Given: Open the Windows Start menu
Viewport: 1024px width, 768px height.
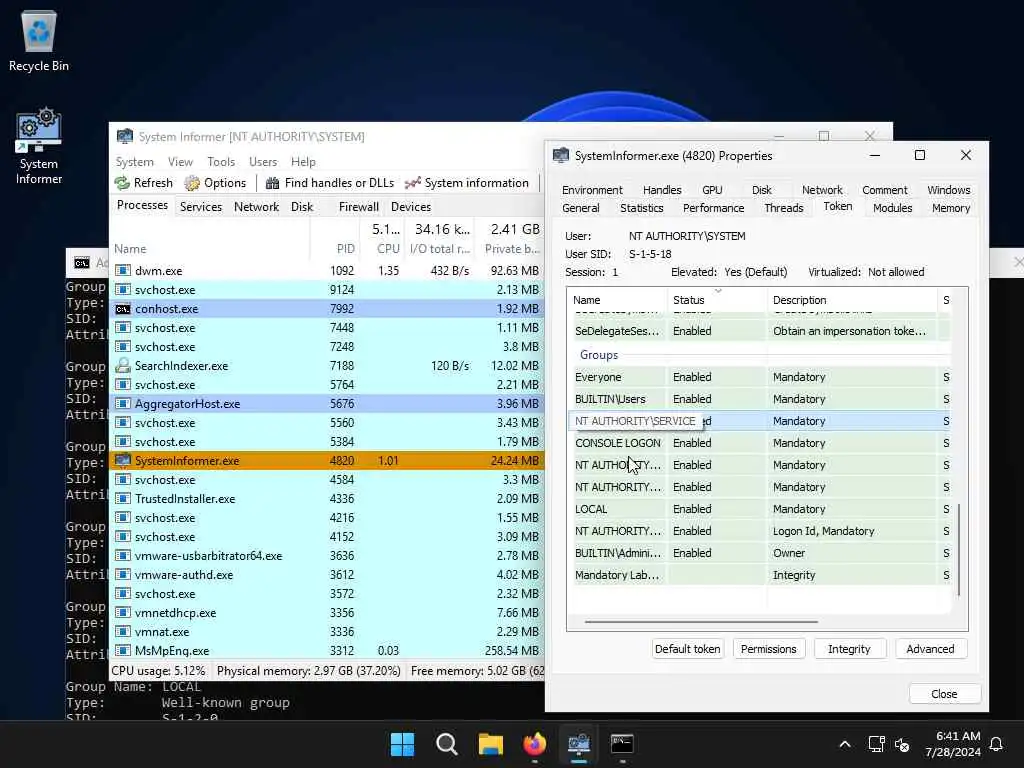Looking at the screenshot, I should tap(402, 744).
